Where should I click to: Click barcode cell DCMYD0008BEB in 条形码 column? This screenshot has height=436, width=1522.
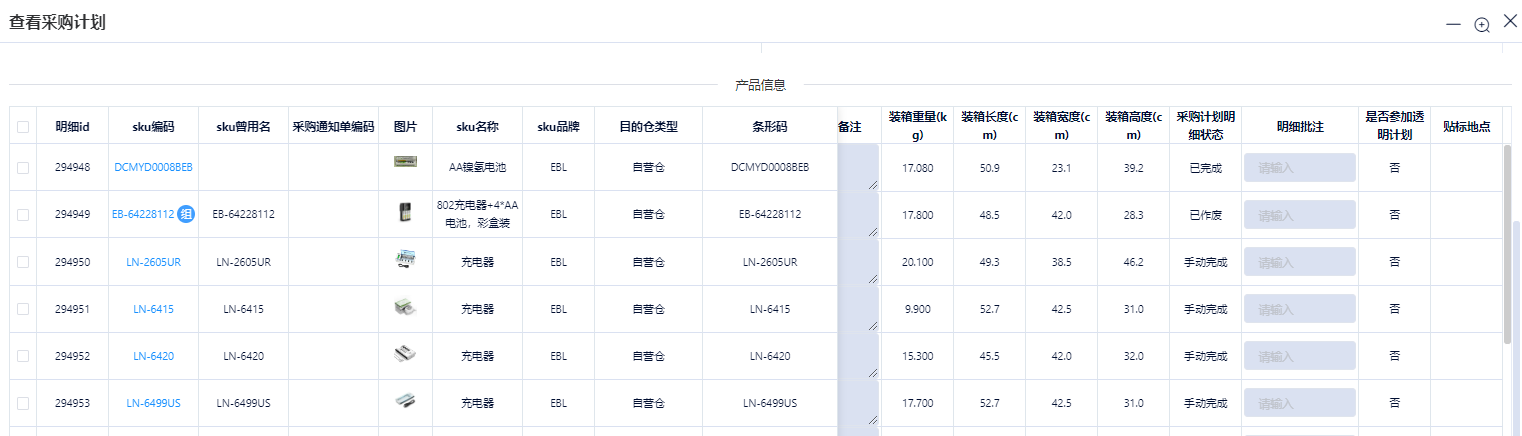click(770, 168)
